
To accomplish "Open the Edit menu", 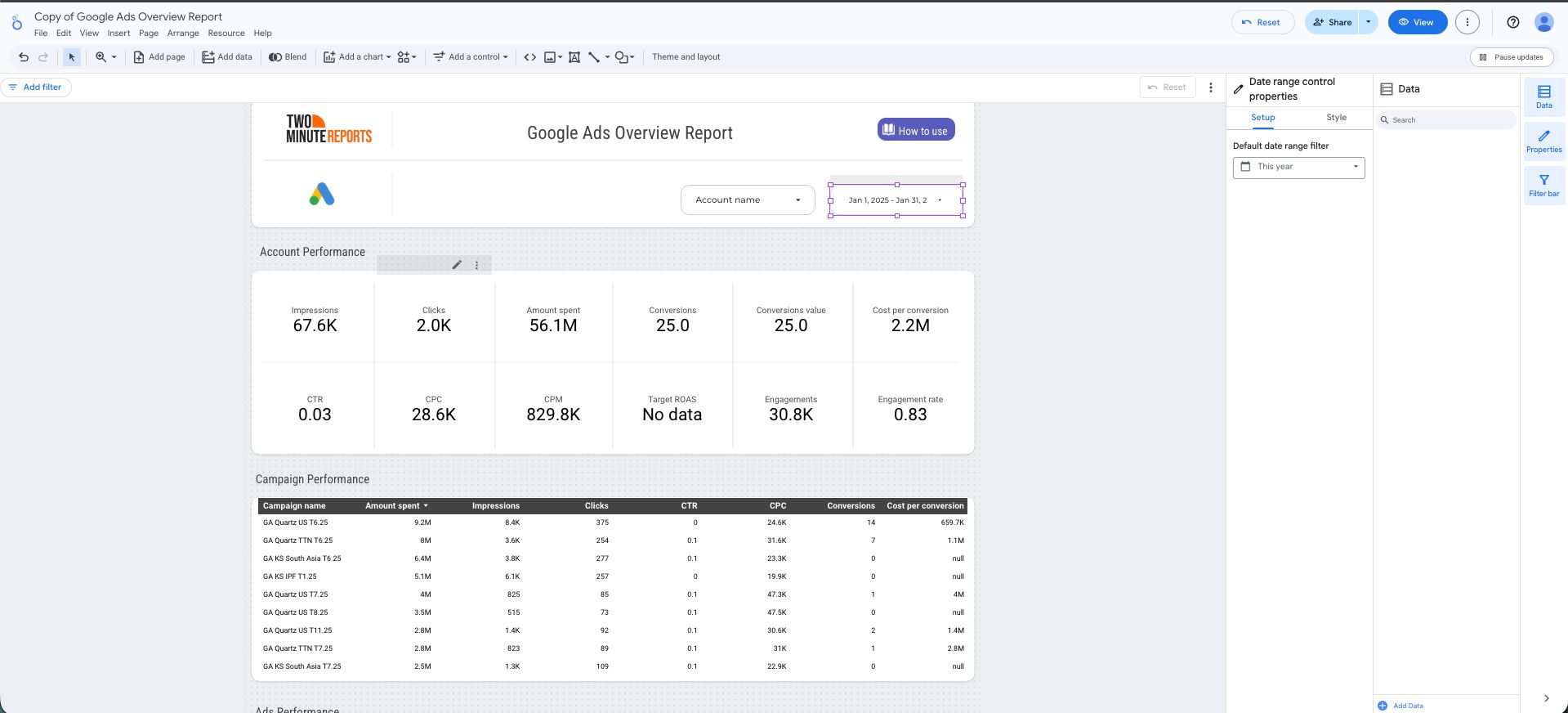I will tap(64, 34).
